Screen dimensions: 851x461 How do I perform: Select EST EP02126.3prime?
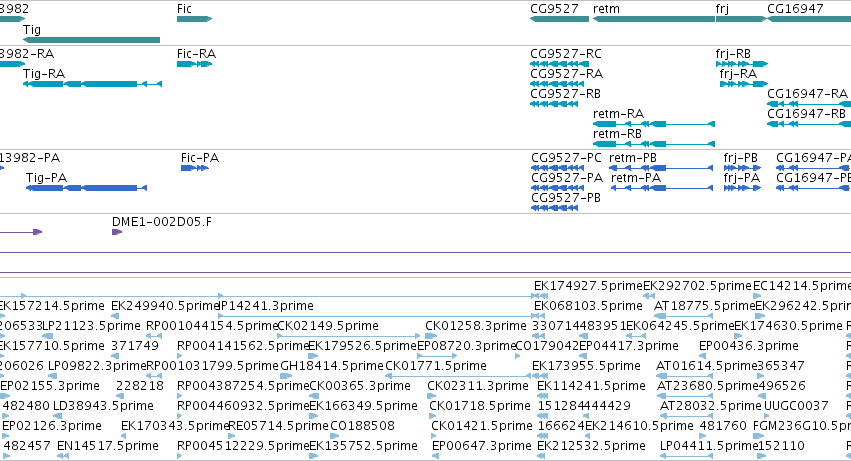tap(52, 426)
